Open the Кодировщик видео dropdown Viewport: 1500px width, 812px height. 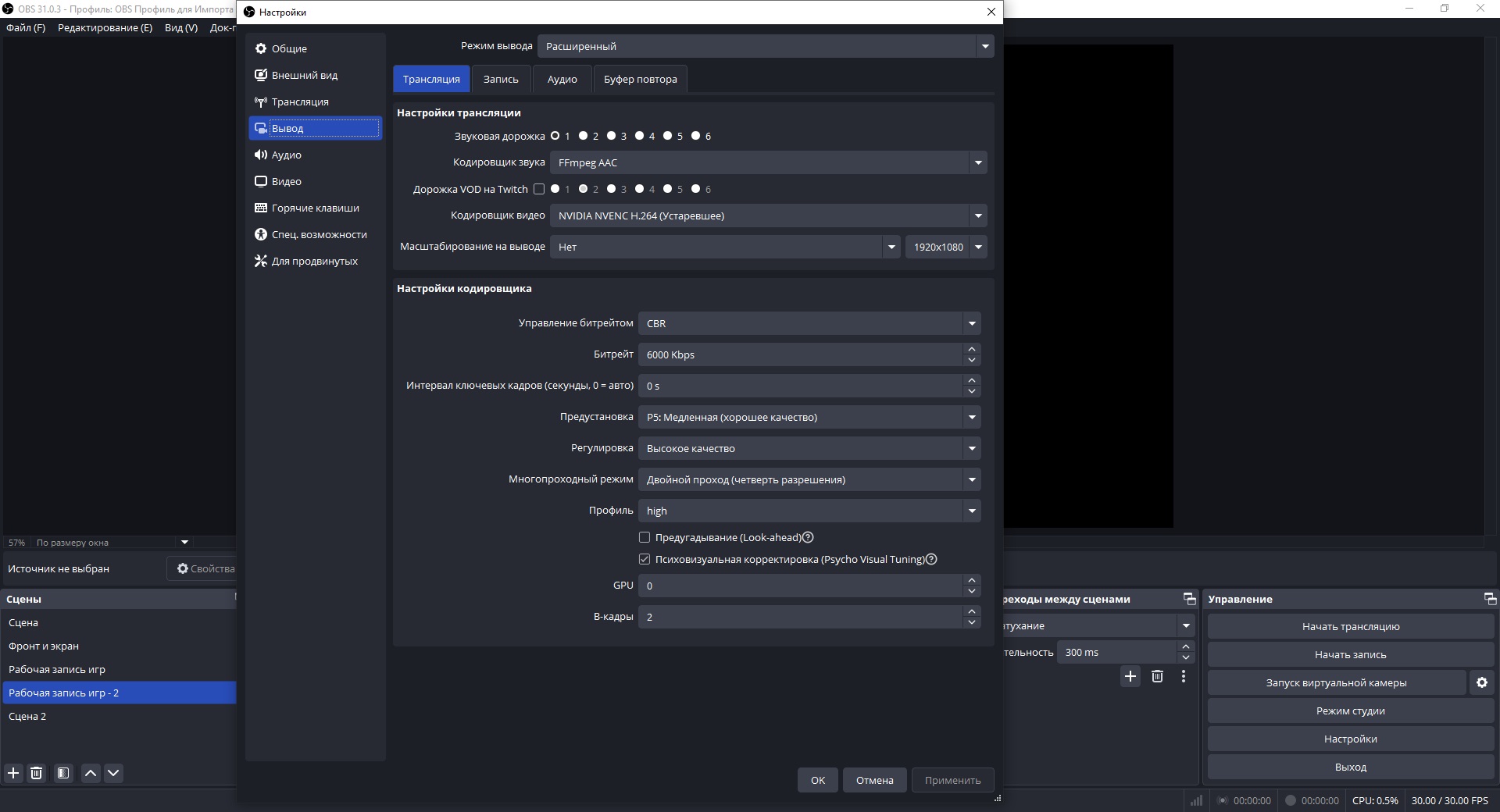[769, 215]
